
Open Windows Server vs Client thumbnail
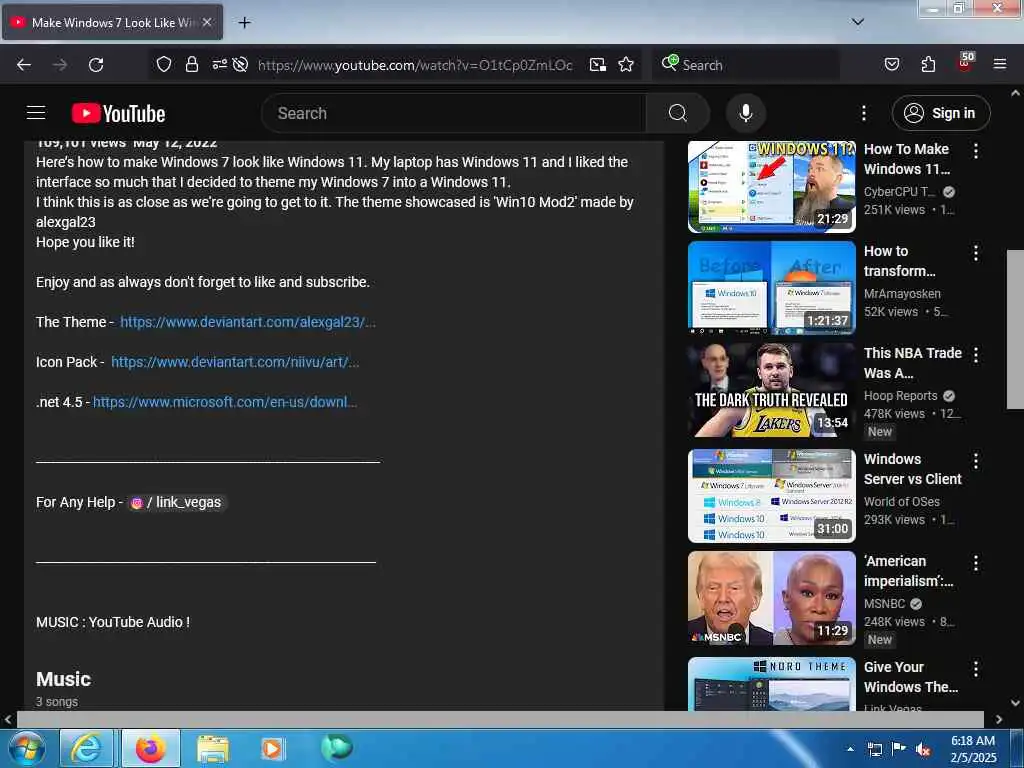771,496
